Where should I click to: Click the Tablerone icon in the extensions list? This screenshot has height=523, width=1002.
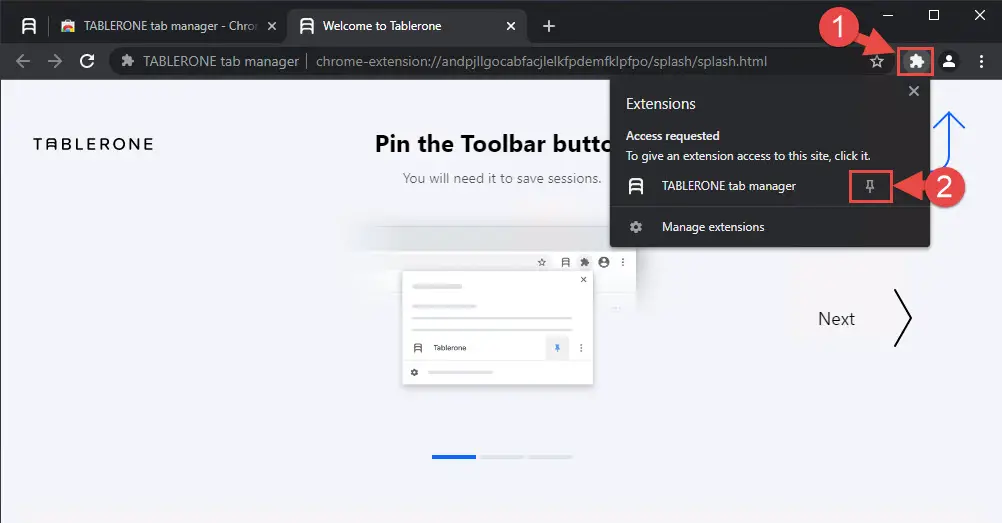[x=636, y=186]
